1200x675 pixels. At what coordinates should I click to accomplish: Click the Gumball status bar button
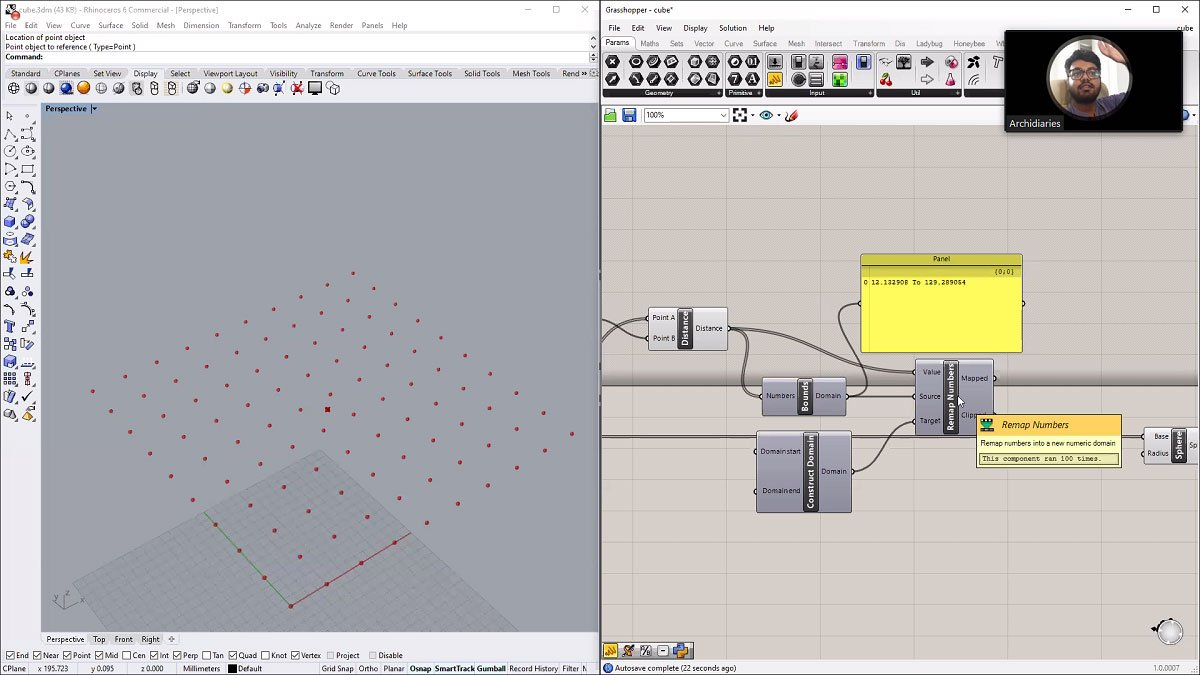(489, 668)
